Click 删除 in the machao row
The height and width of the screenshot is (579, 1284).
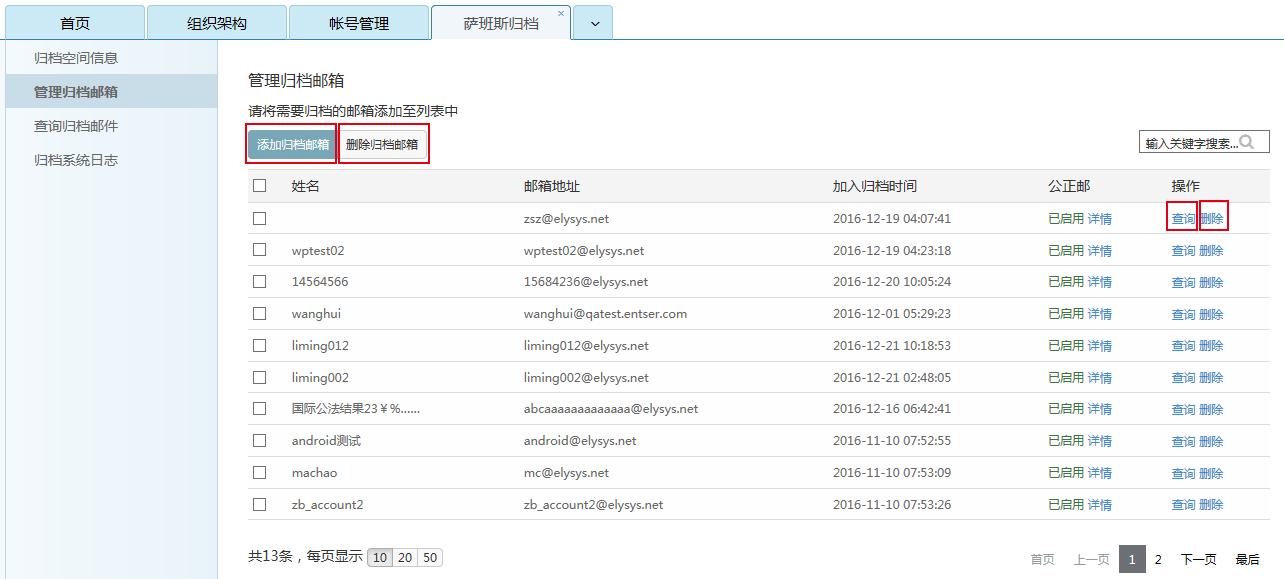tap(1213, 472)
